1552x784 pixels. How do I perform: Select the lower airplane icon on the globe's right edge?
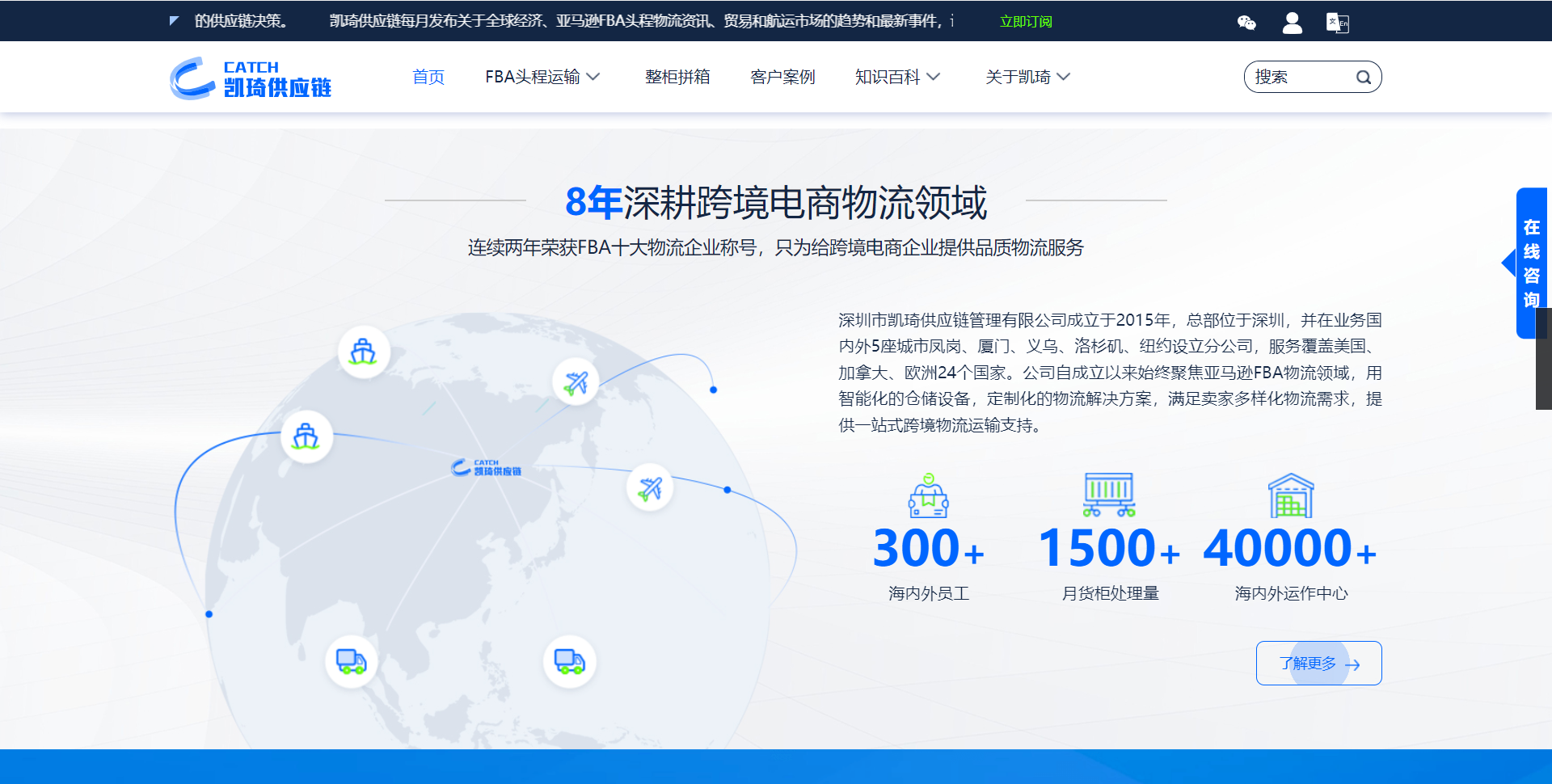click(650, 487)
